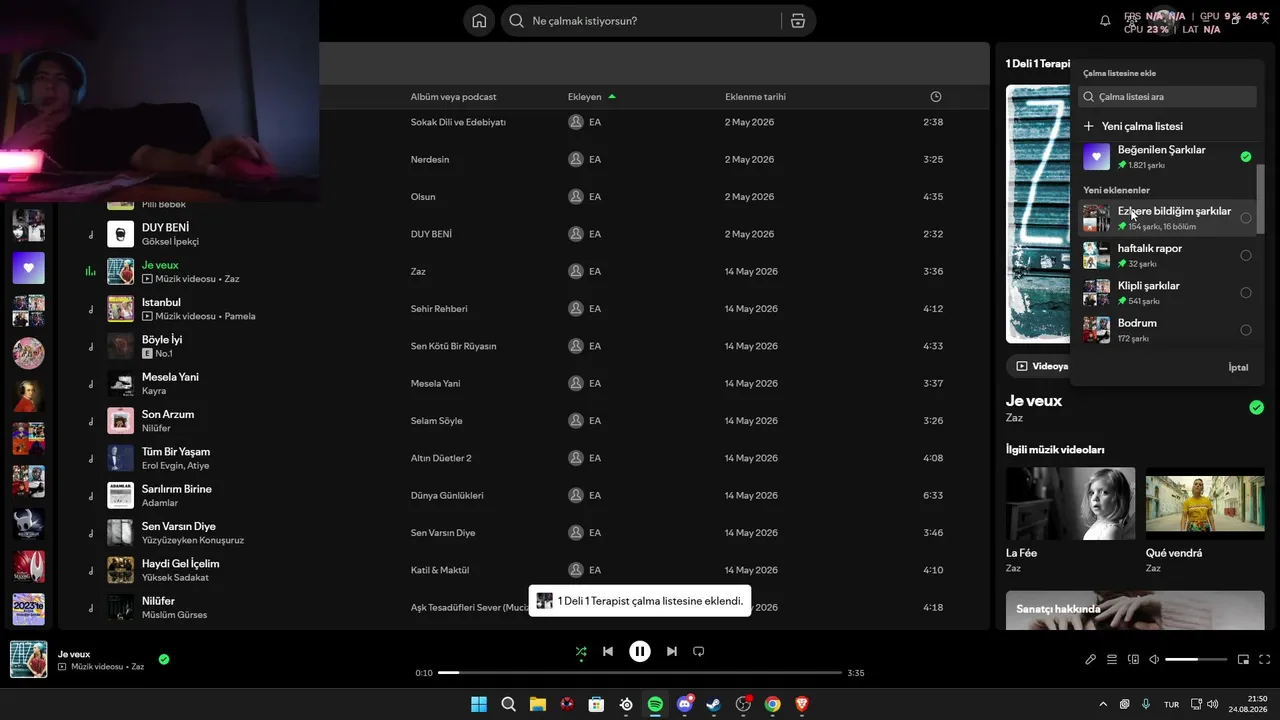Click the playlist picker scrollbar

(1260, 197)
